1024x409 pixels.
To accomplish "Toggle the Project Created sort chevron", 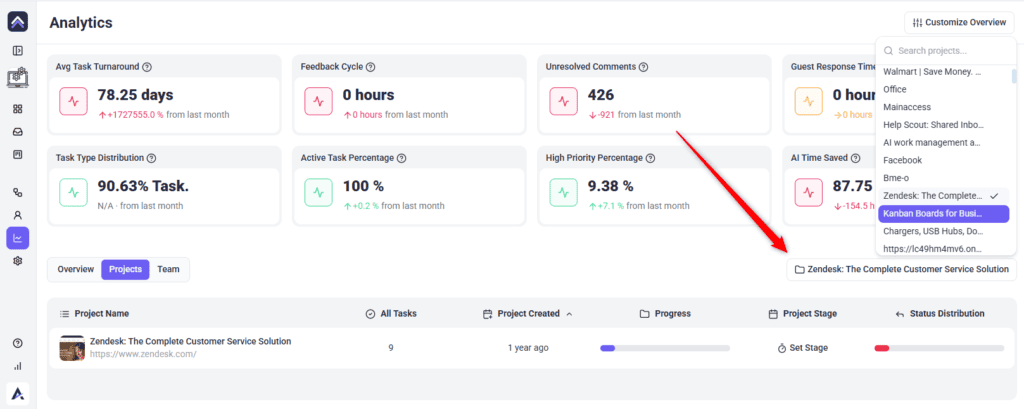I will click(x=569, y=314).
